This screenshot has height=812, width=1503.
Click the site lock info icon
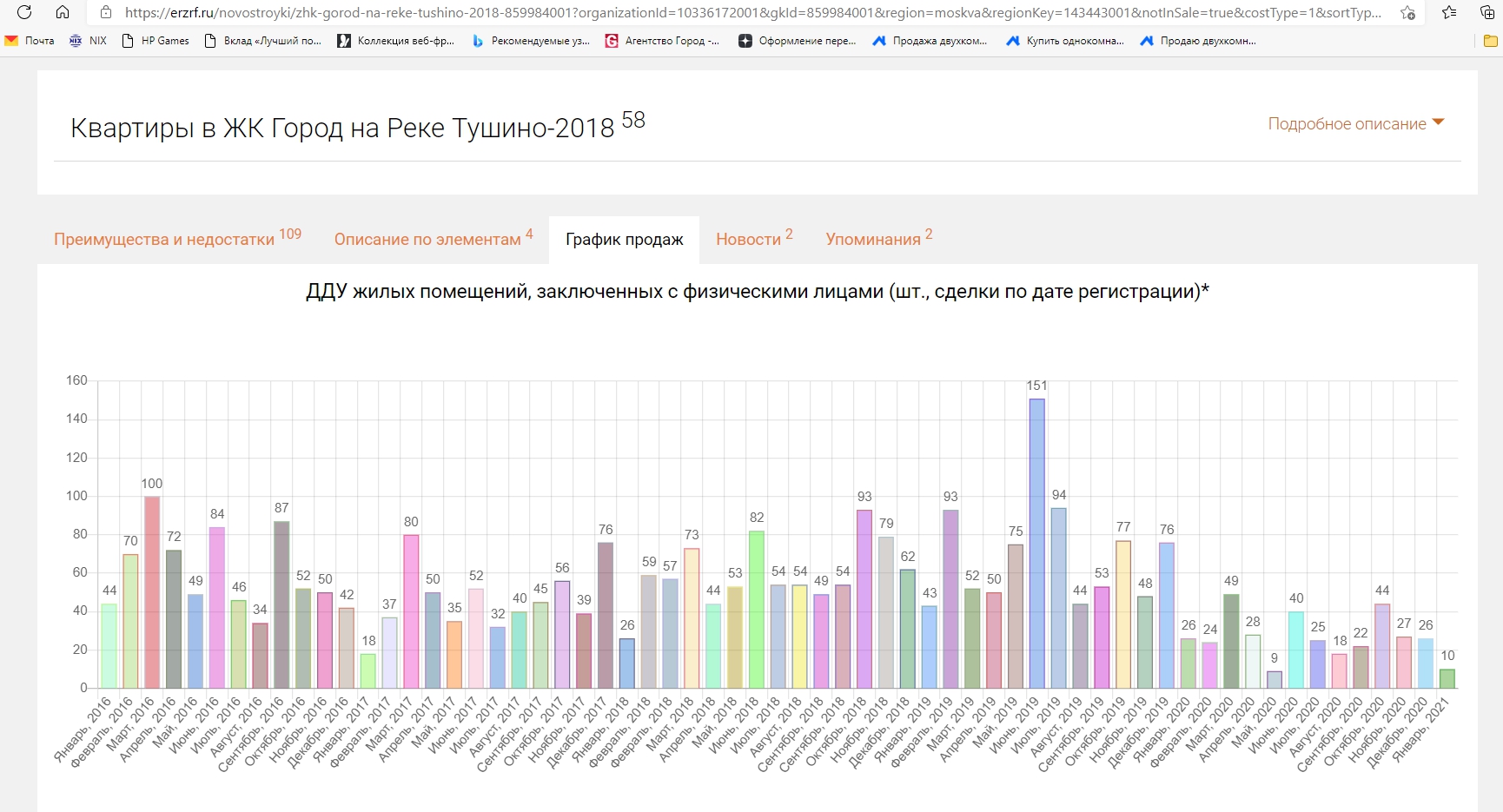(x=106, y=12)
